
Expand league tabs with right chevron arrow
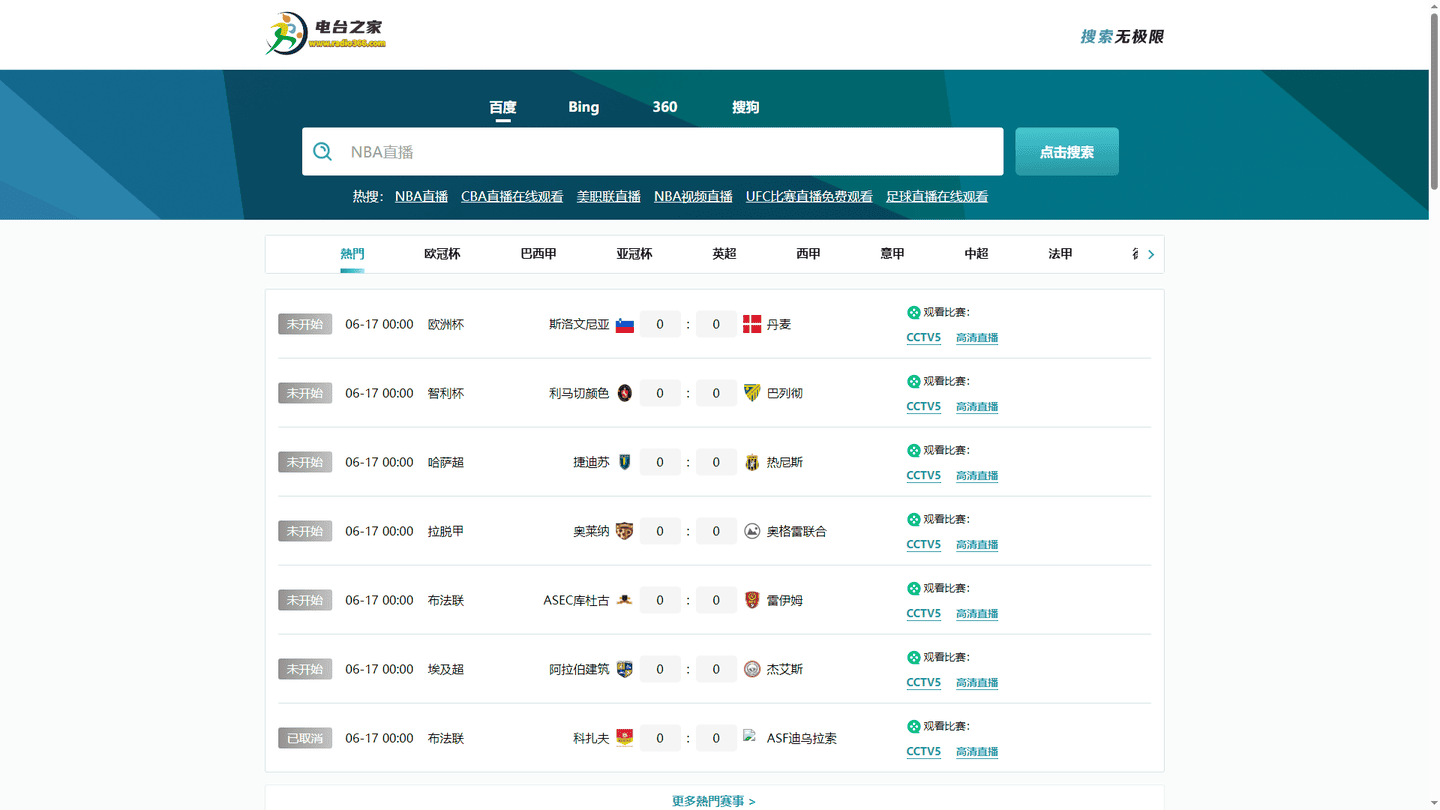coord(1151,255)
